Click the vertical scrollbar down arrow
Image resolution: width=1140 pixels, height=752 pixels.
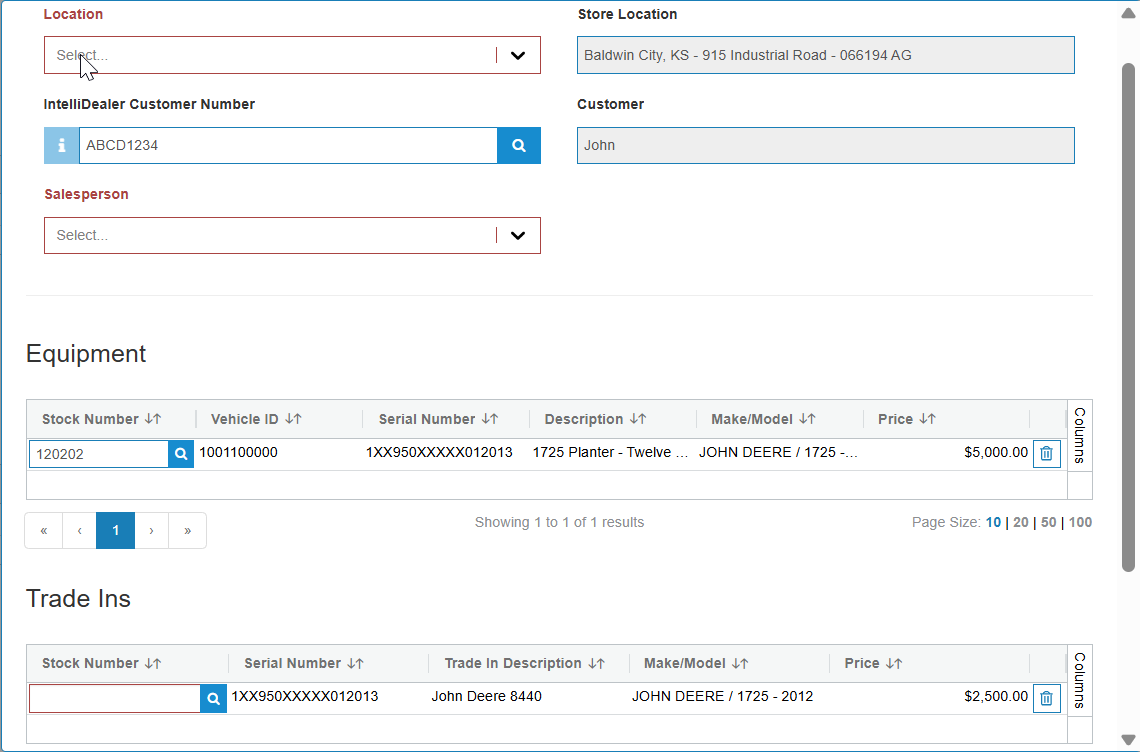click(1129, 740)
